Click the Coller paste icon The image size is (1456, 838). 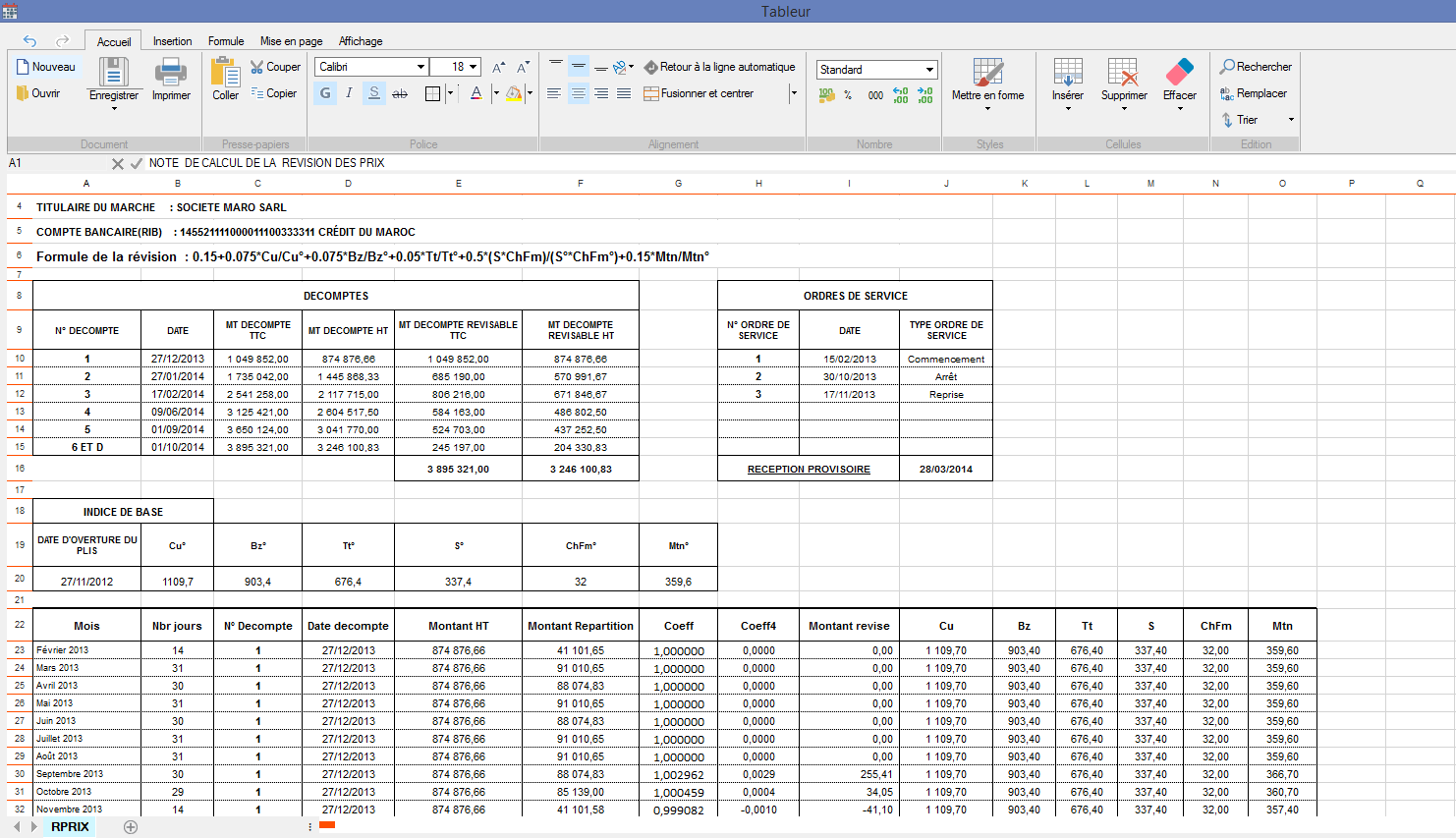225,74
